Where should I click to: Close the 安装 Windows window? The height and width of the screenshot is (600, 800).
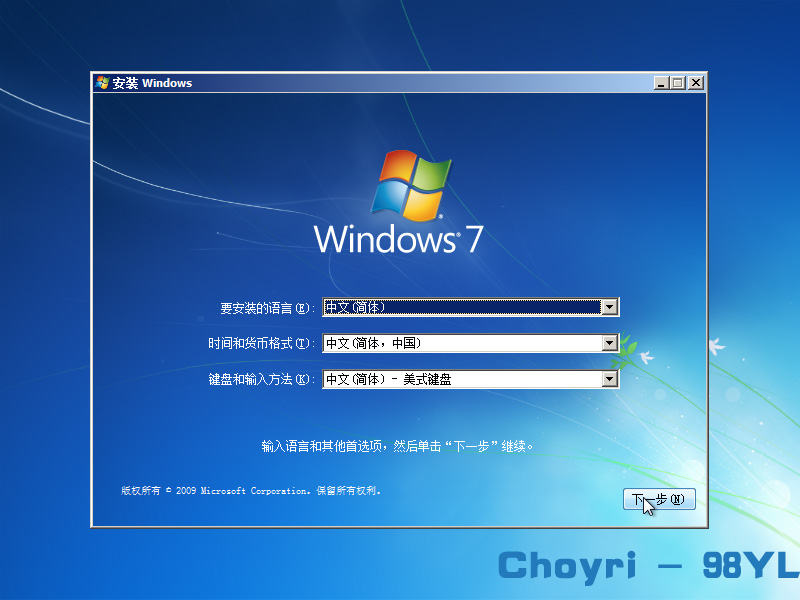coord(696,83)
